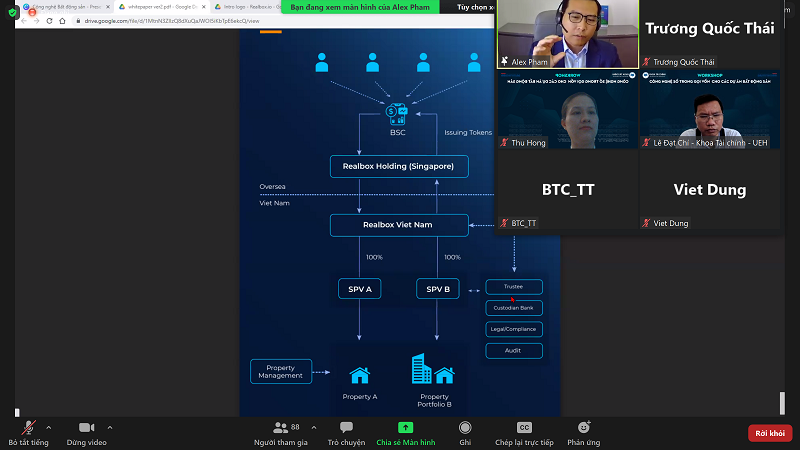Viewport: 800px width, 450px height.
Task: Select BTC_TT participant tile
Action: 568,190
